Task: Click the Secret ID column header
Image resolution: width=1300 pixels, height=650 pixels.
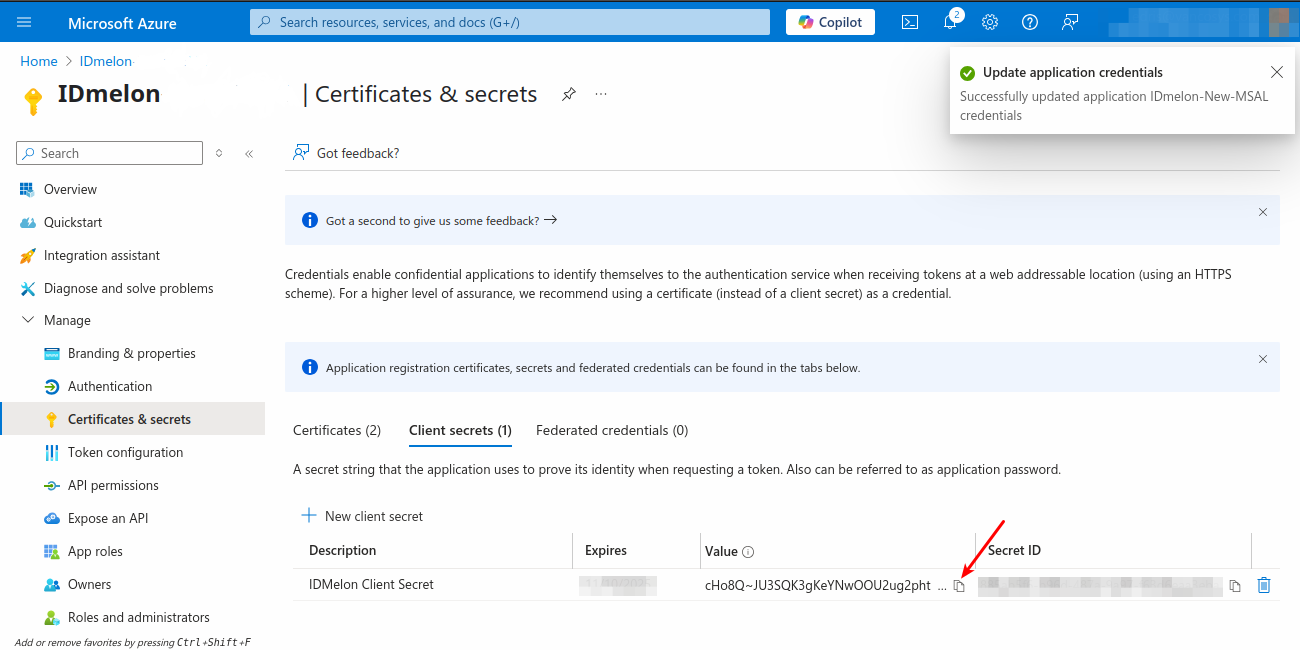Action: pos(1014,550)
